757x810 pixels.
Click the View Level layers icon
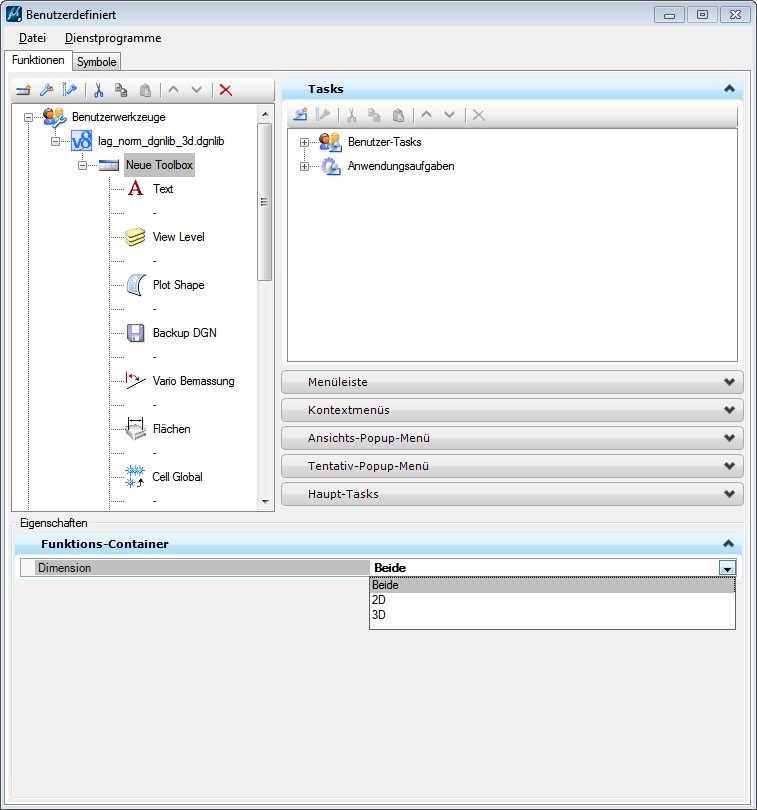tap(135, 237)
